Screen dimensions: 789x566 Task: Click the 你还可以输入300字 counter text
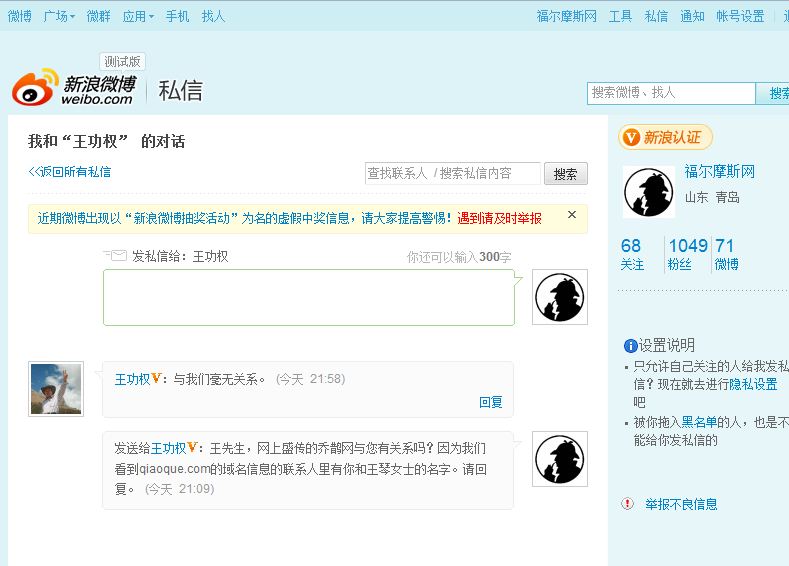(x=459, y=257)
